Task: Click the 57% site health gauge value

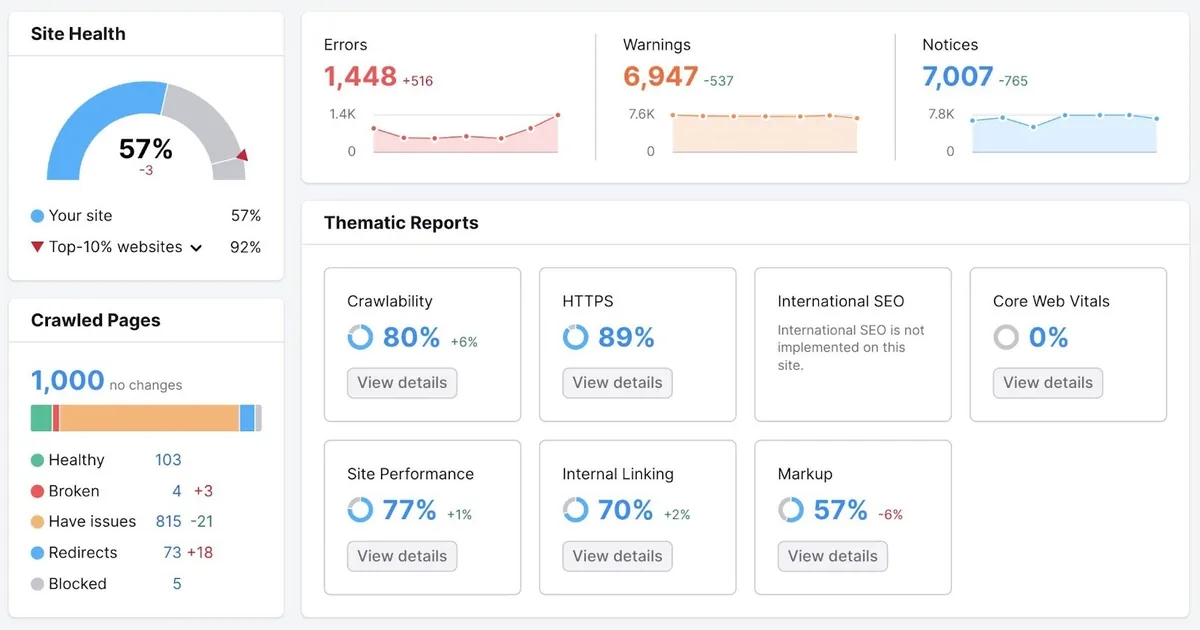Action: [146, 150]
